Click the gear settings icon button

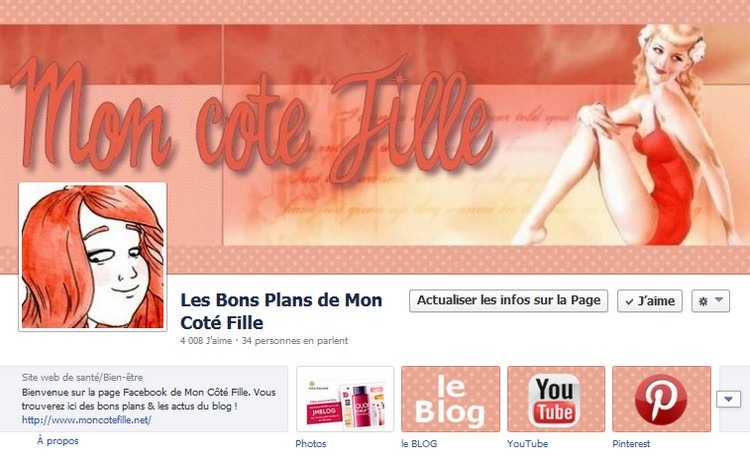[703, 301]
